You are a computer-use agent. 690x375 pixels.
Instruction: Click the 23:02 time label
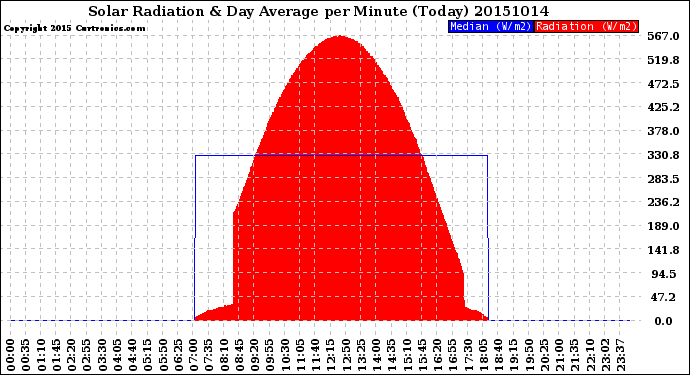coord(605,355)
